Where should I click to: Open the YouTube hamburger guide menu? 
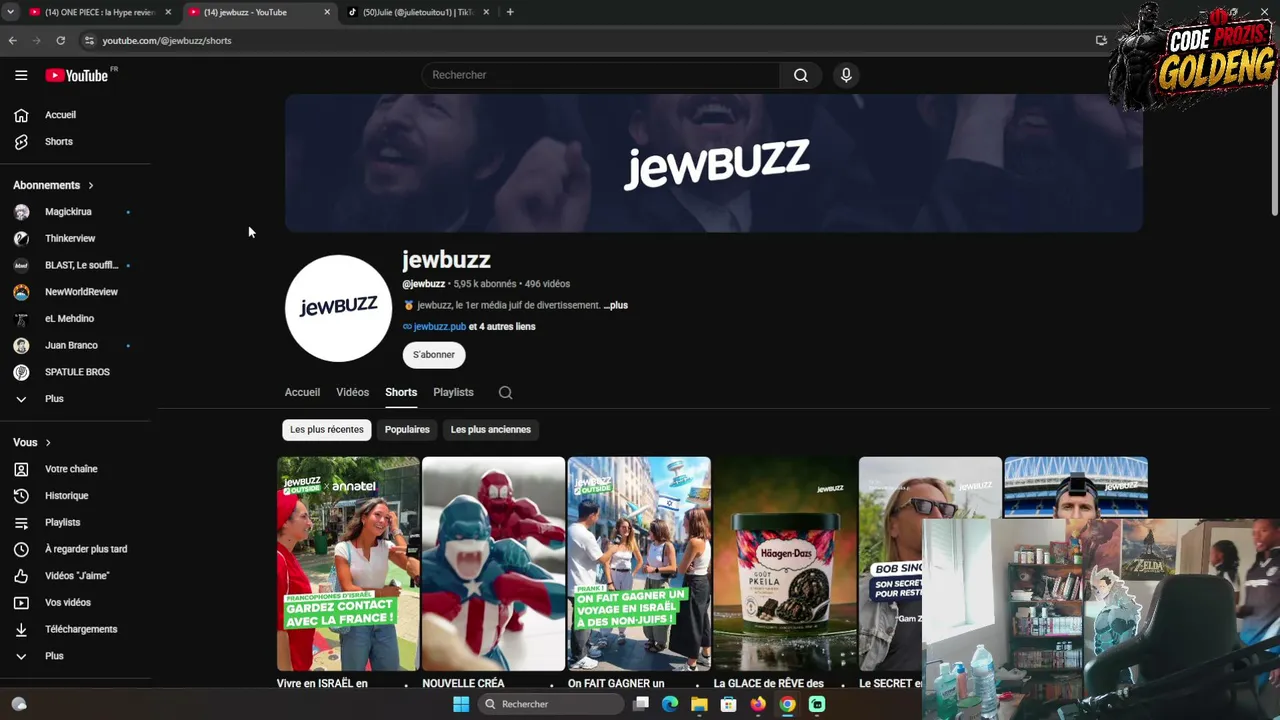click(x=21, y=75)
